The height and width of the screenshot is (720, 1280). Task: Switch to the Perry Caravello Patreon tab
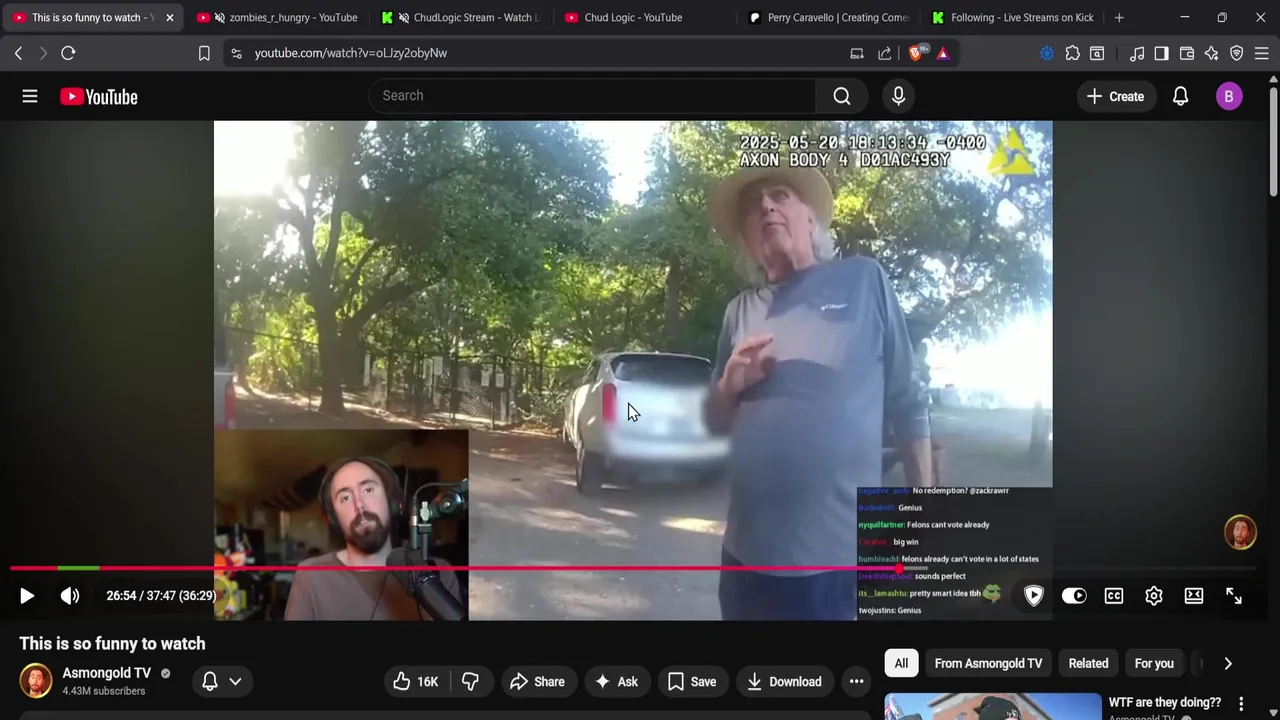tap(830, 17)
